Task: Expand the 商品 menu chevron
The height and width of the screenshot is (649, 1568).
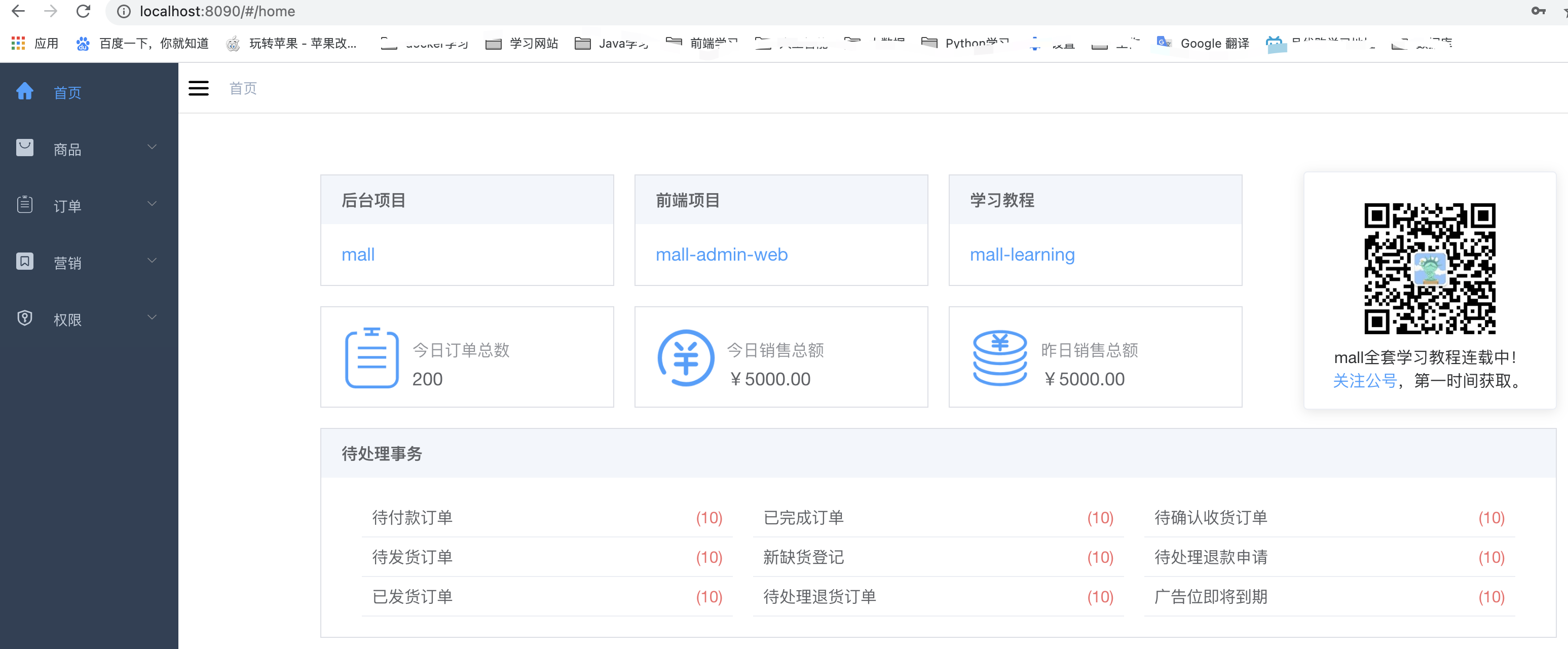Action: 152,148
